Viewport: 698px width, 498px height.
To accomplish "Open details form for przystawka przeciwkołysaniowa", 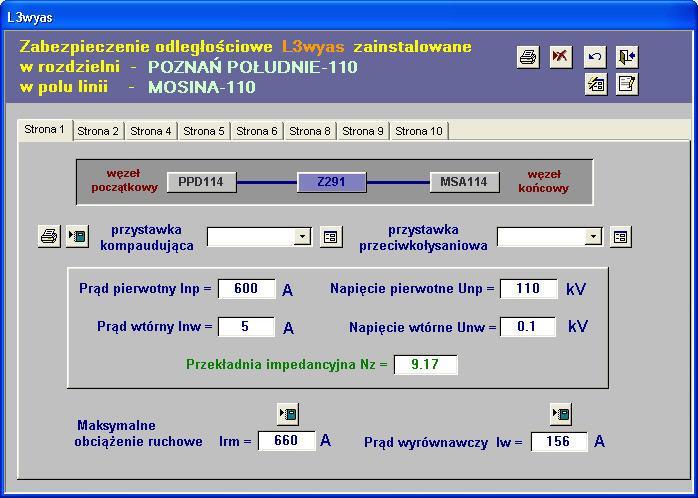I will pos(621,237).
